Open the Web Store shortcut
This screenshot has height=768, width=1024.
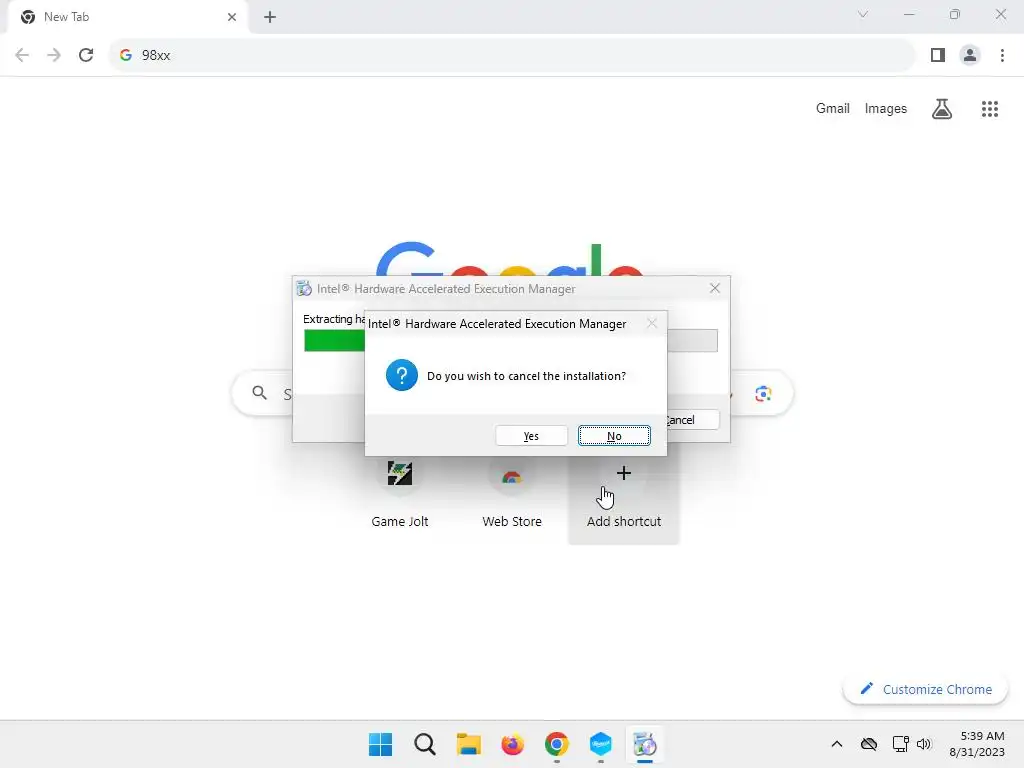pos(511,494)
